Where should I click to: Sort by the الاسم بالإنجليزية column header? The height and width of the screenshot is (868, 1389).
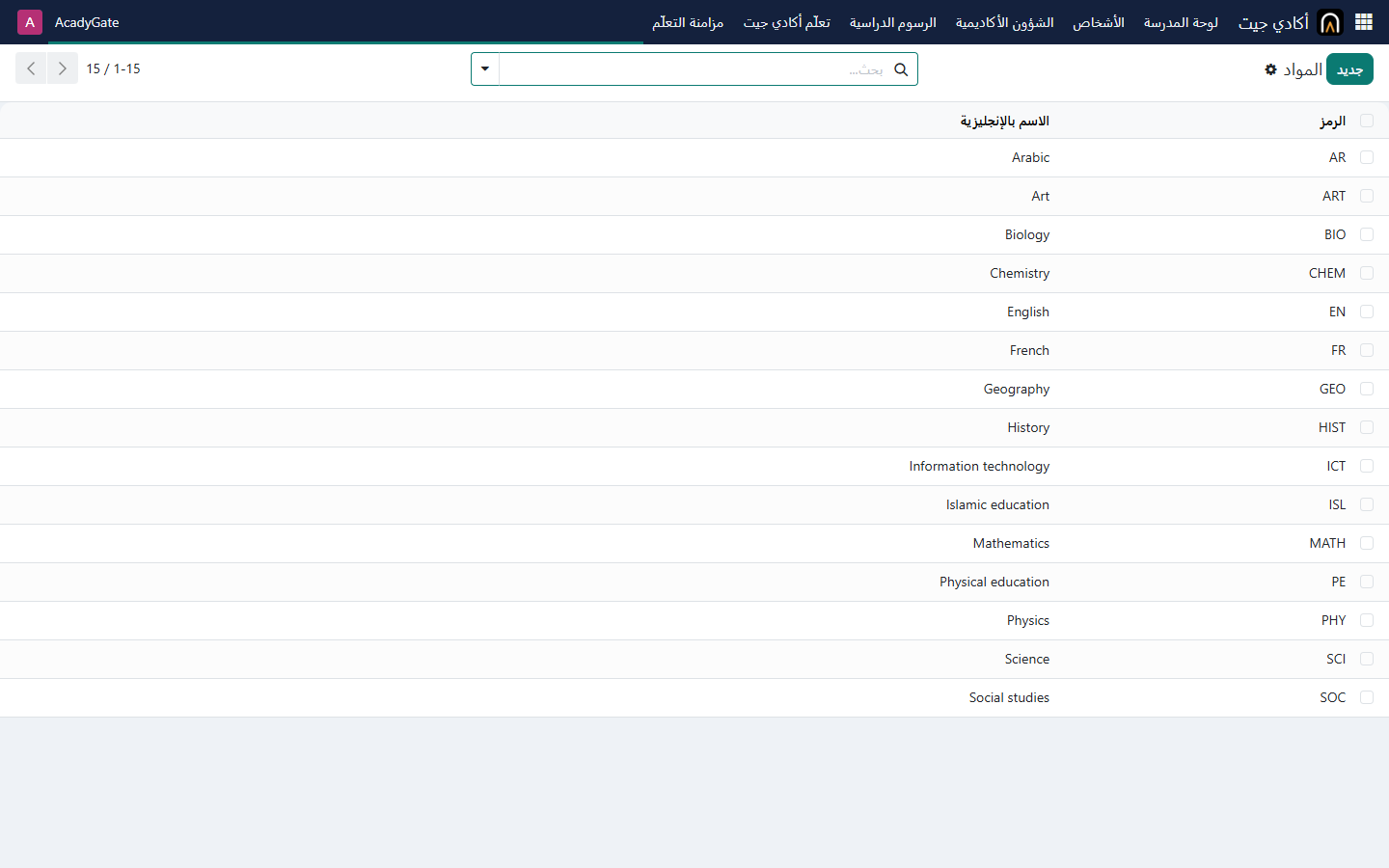click(x=1004, y=121)
